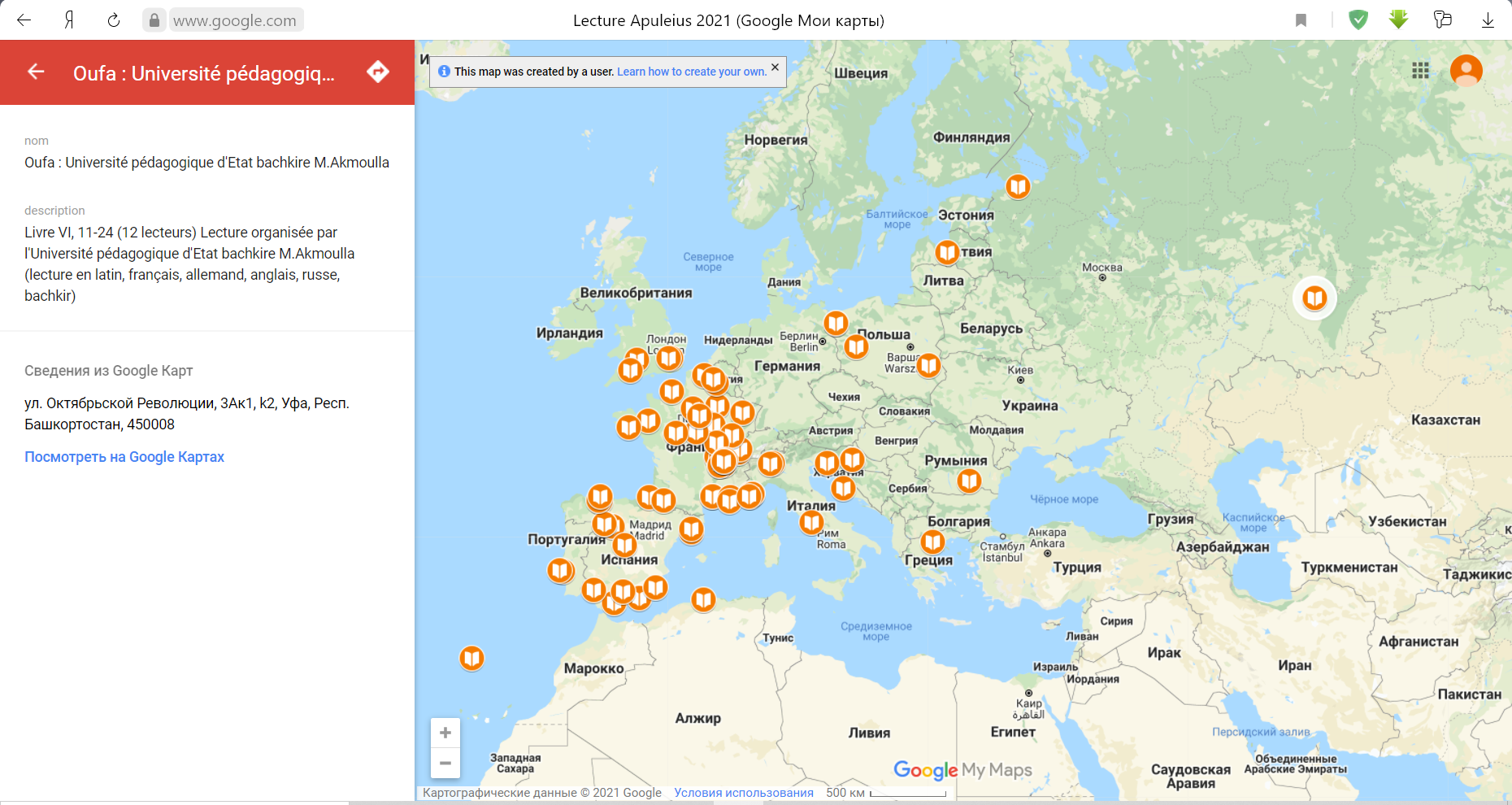
Task: Click the back arrow in red panel header
Action: click(36, 72)
